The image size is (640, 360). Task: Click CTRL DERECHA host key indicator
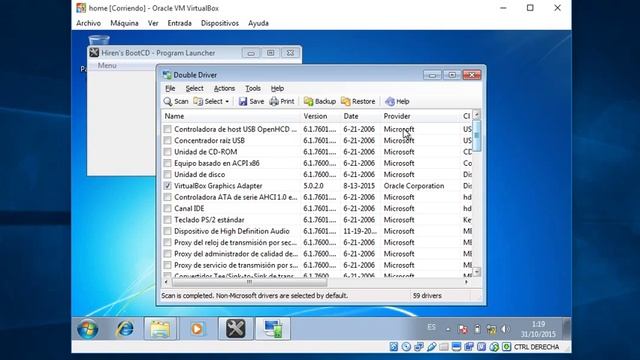click(x=536, y=347)
